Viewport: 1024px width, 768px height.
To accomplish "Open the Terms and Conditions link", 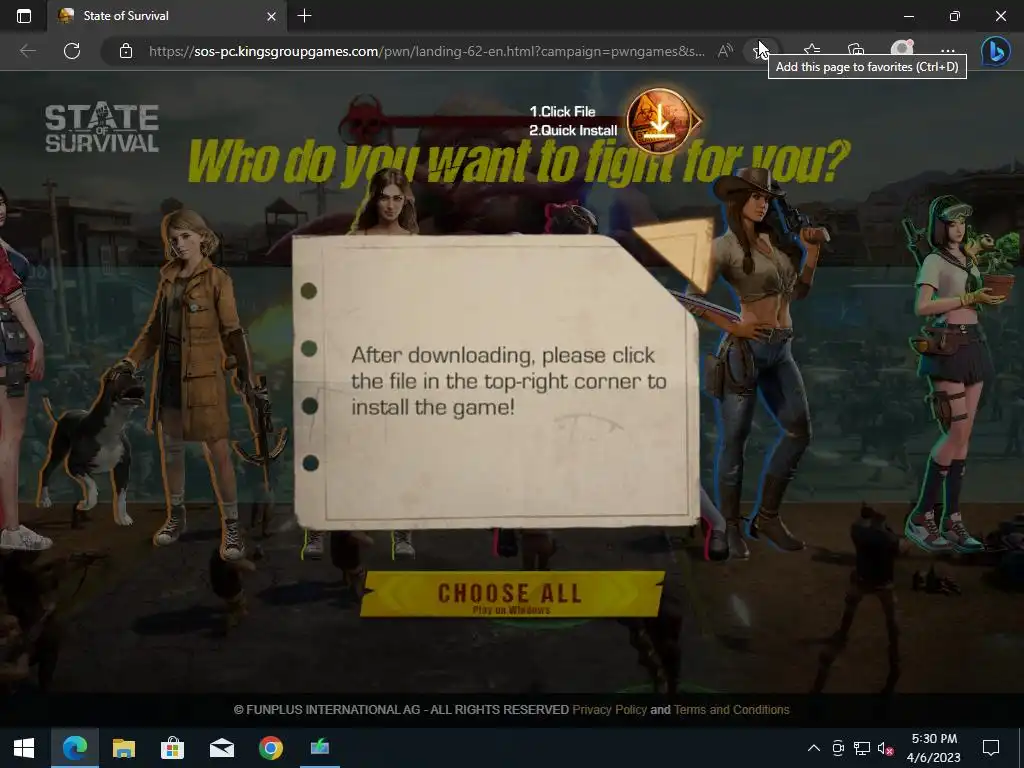I will tap(731, 710).
